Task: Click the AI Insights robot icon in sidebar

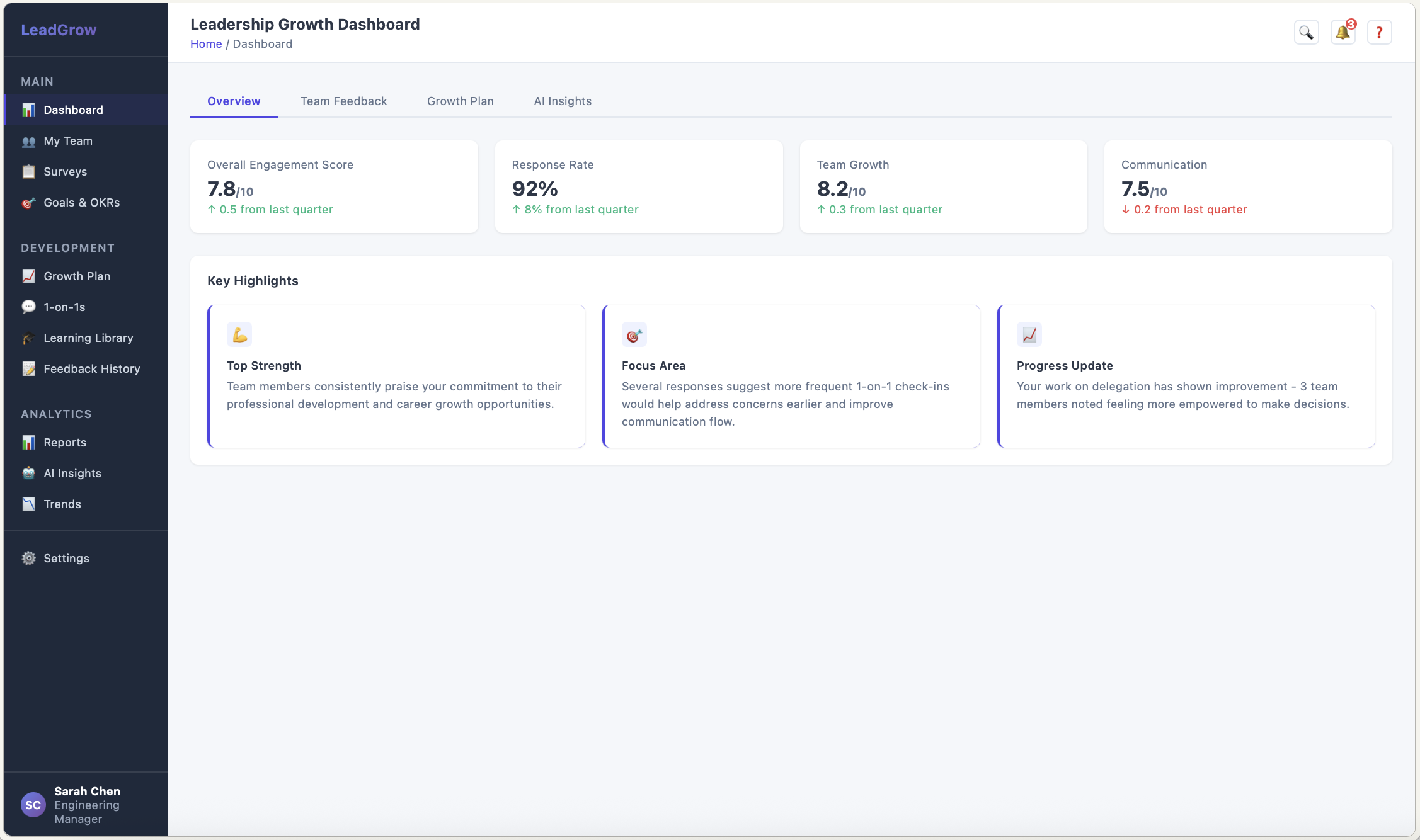Action: click(28, 474)
